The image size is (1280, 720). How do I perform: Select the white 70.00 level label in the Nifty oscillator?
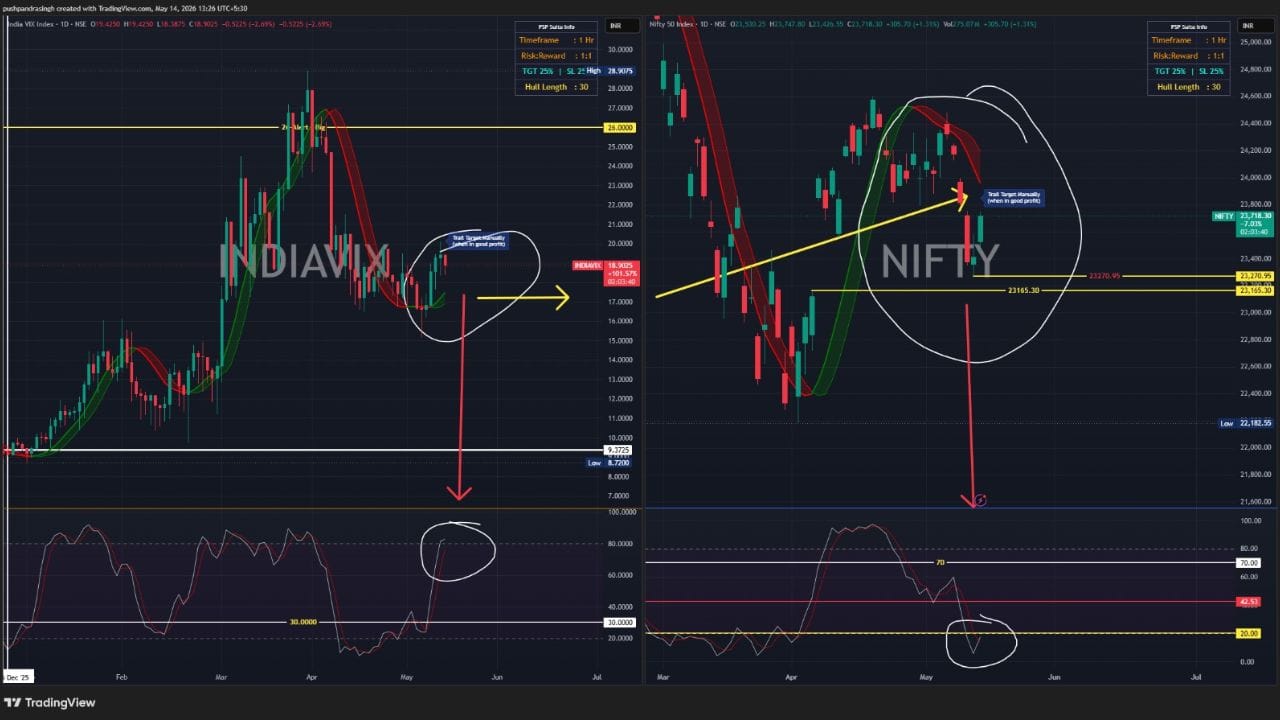[1249, 563]
